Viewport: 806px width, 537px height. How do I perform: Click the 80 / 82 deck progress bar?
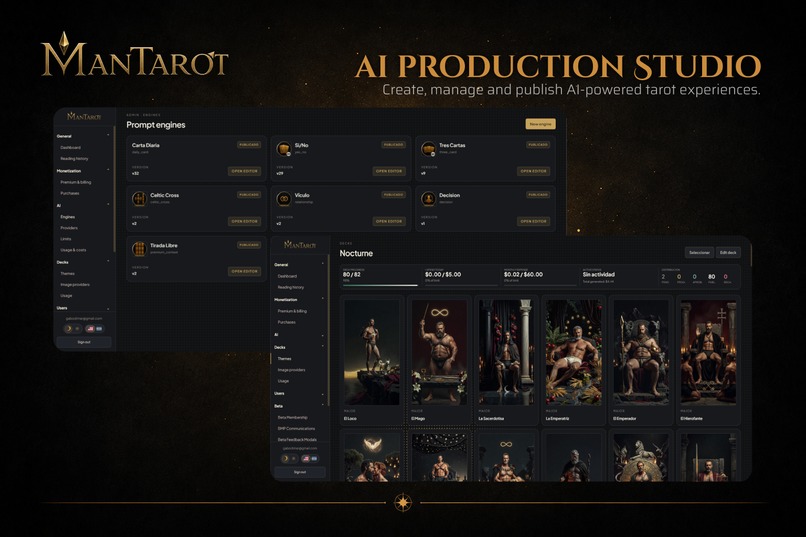[380, 285]
